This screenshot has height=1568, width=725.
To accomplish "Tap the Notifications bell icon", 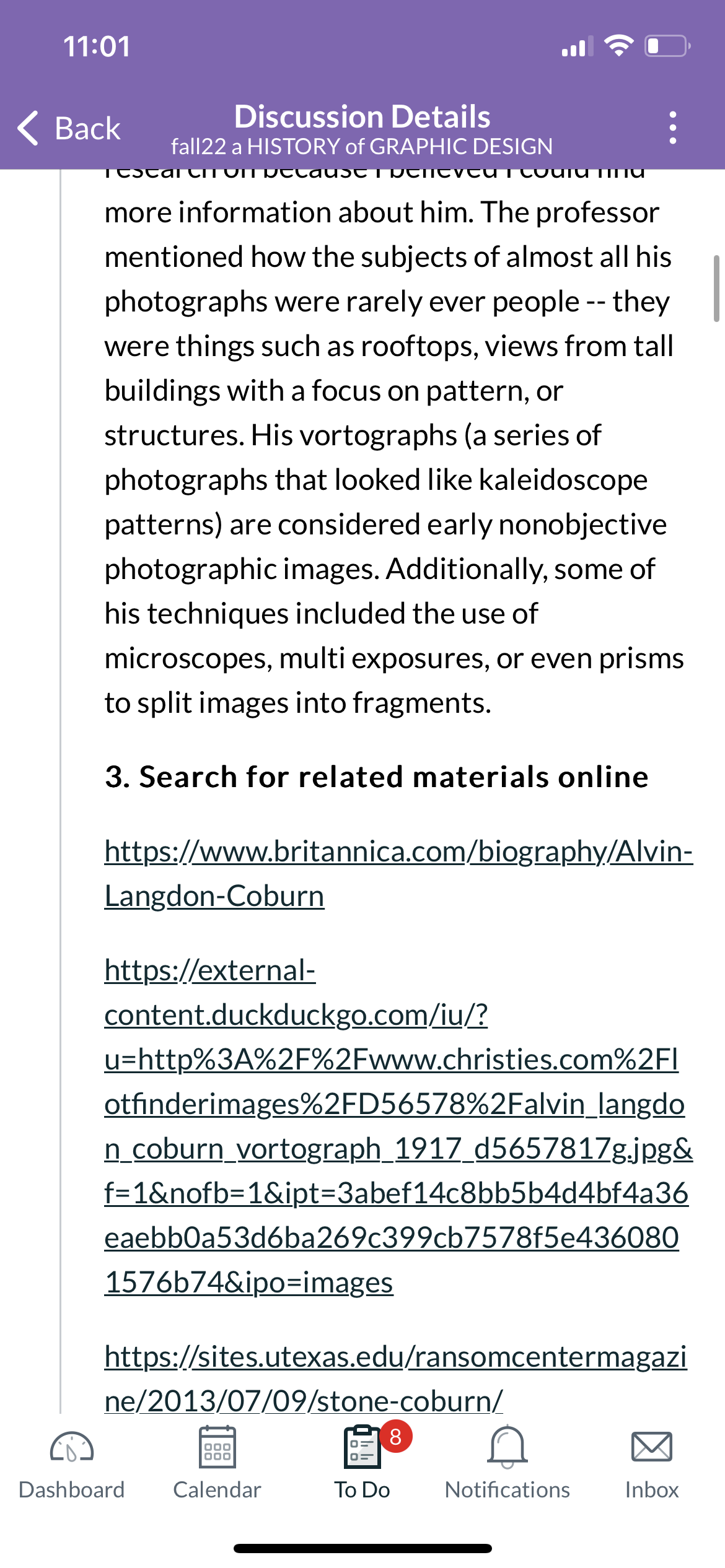I will (507, 1447).
